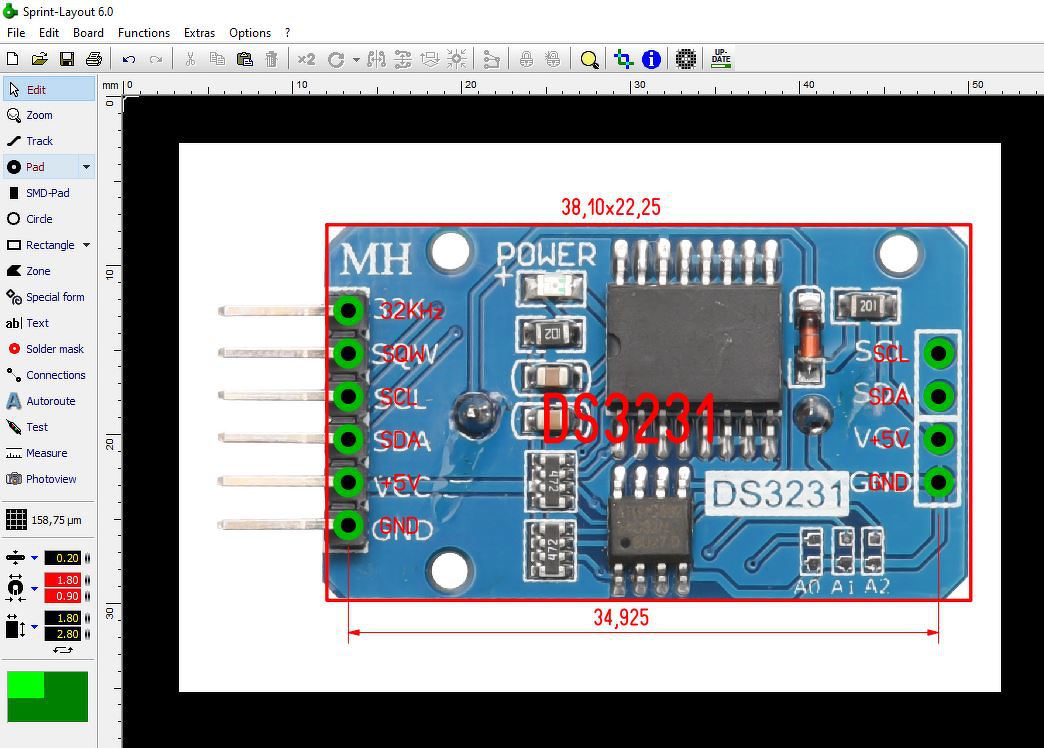Expand the Pad tool shape dropdown
Viewport: 1044px width, 748px height.
click(87, 167)
